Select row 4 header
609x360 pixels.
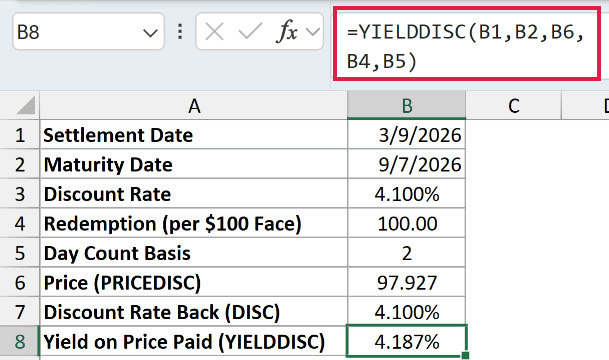pos(20,224)
